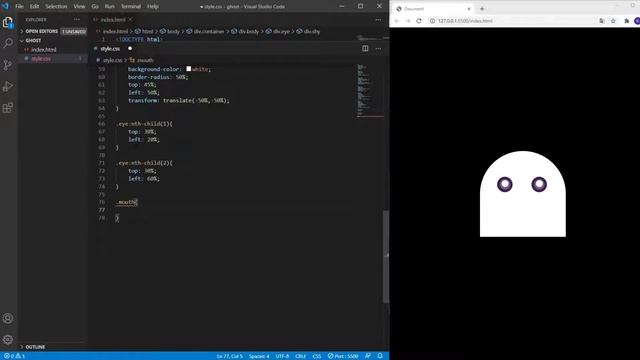
Task: Click the code minimap
Action: [370, 91]
